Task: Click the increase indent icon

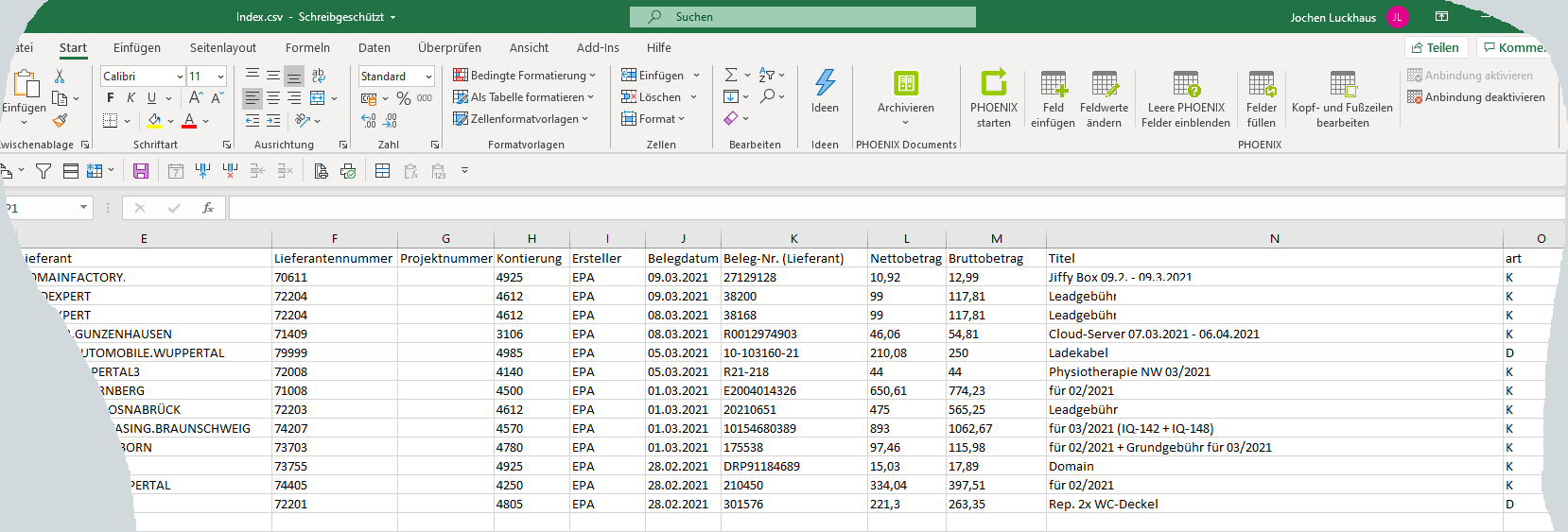Action: tap(273, 121)
